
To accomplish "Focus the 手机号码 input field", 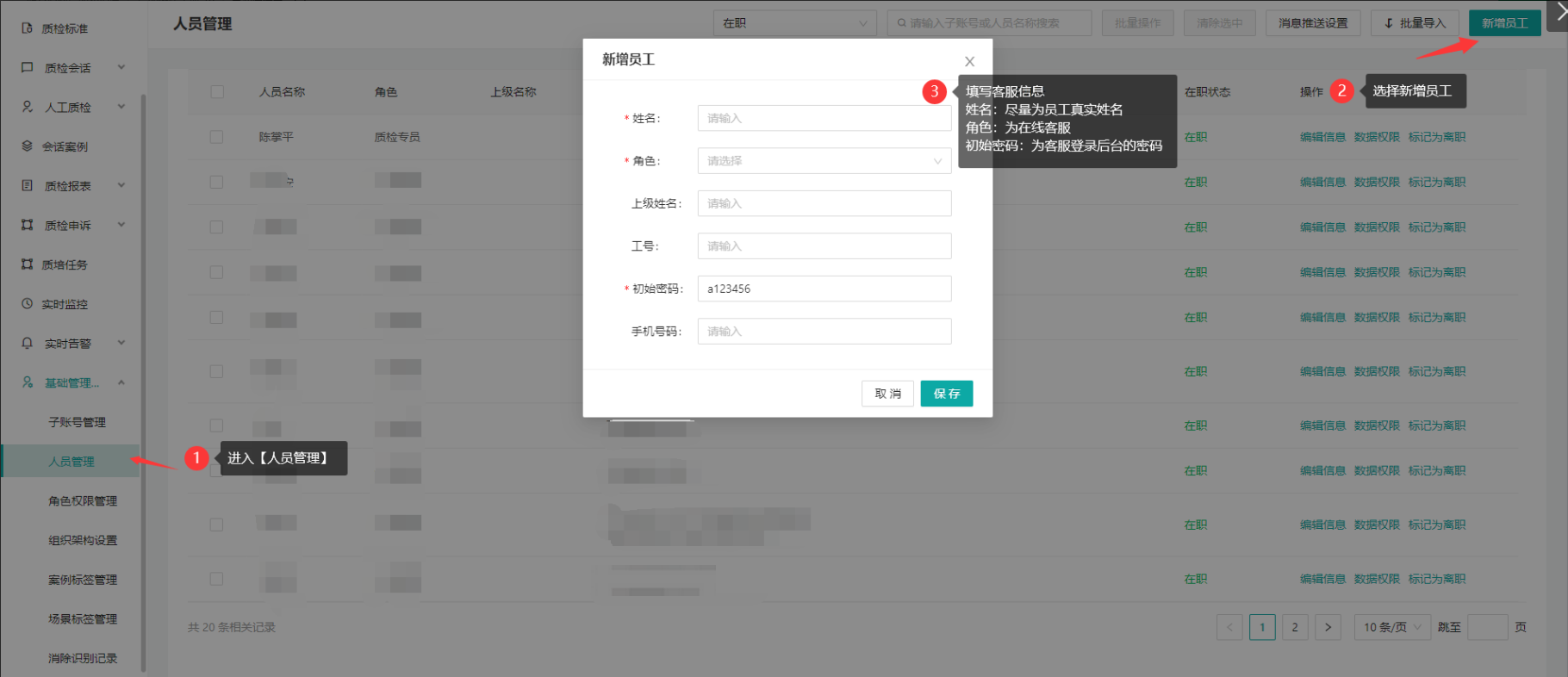I will click(x=824, y=332).
